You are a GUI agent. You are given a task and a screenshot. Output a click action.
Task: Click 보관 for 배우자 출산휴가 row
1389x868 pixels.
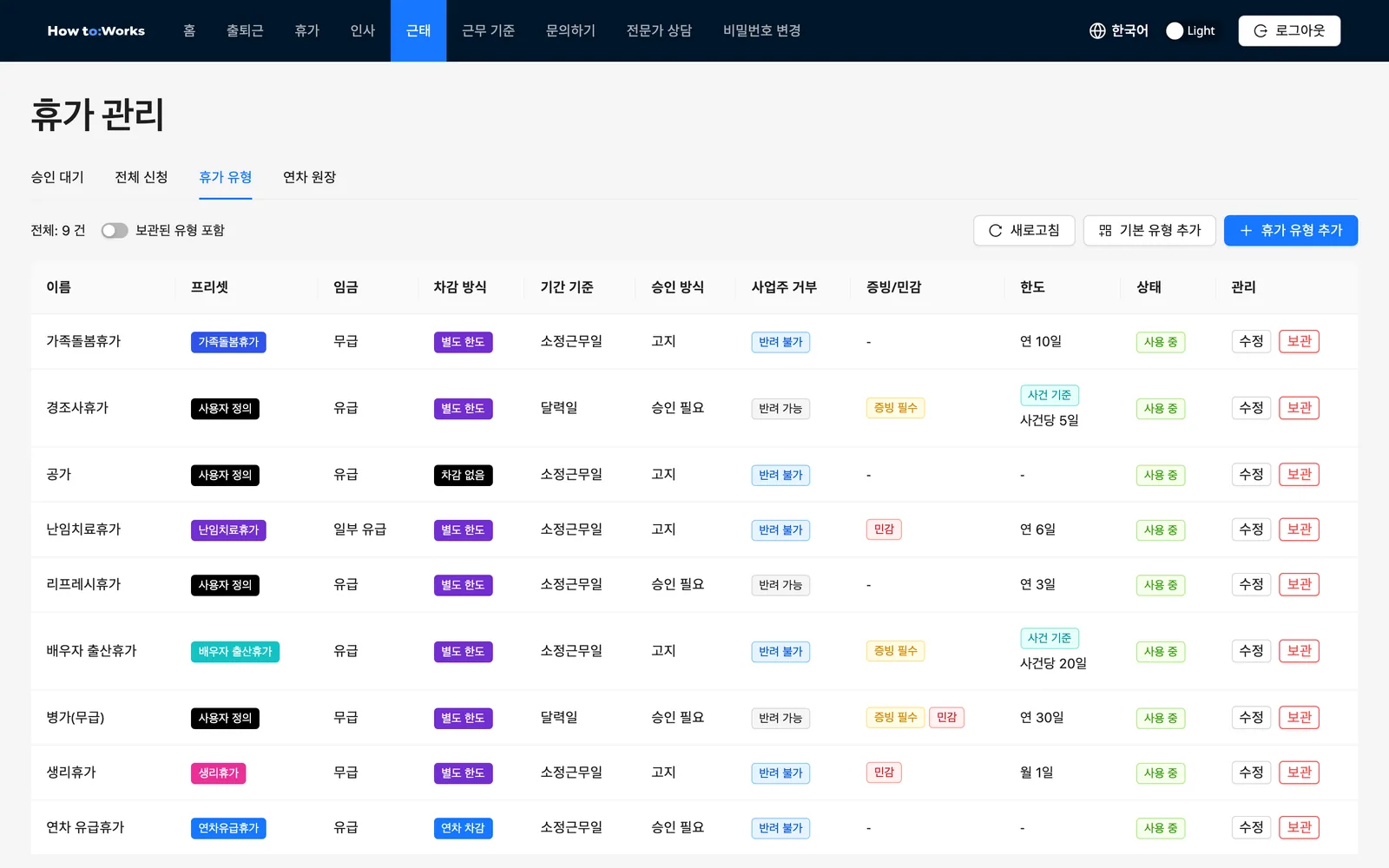coord(1299,651)
